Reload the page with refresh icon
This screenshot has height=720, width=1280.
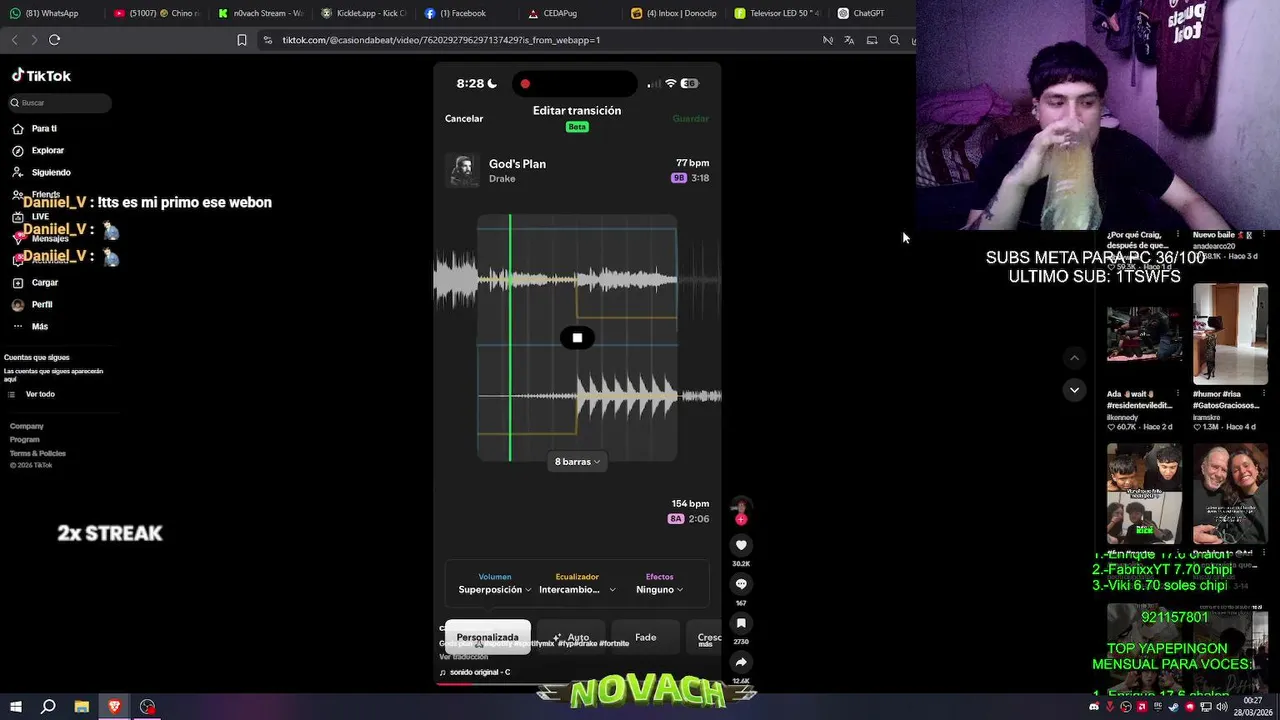pos(54,40)
